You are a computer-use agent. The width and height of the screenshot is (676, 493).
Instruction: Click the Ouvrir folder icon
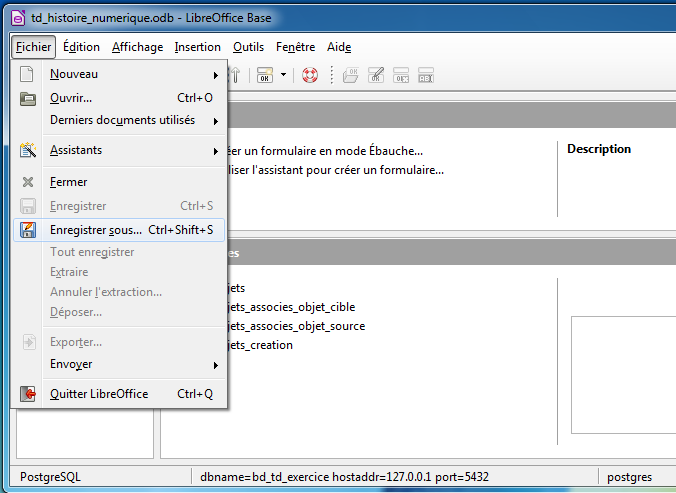[x=28, y=99]
